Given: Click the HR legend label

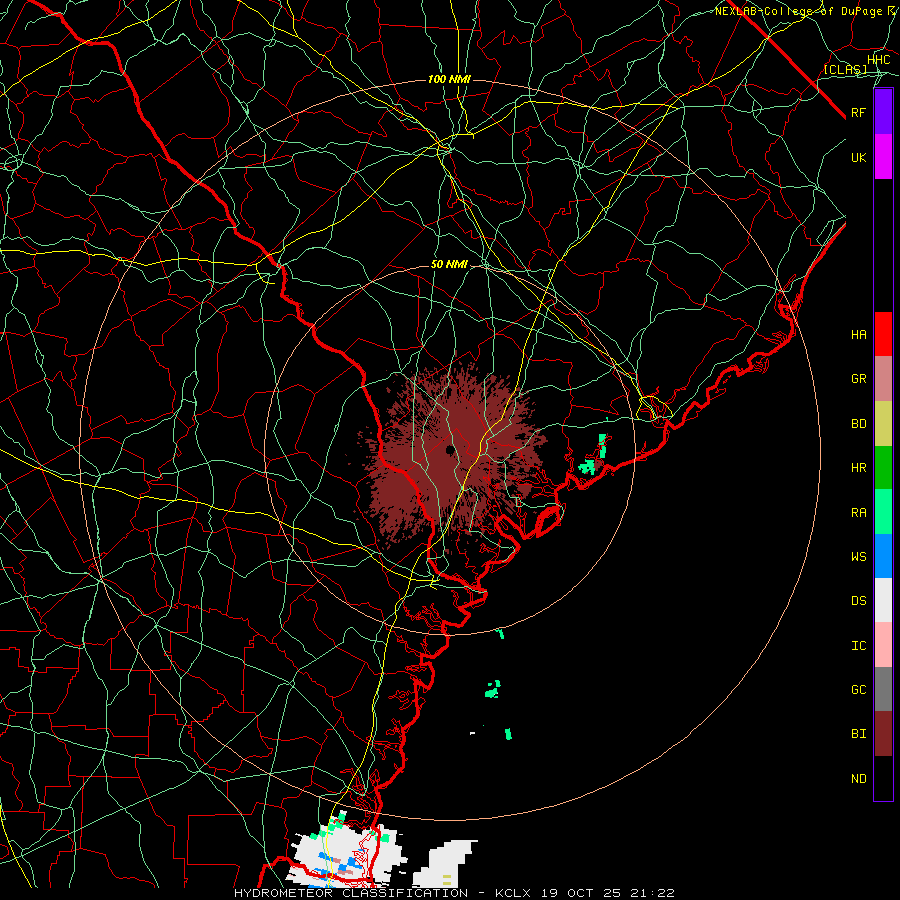Looking at the screenshot, I should tap(858, 468).
